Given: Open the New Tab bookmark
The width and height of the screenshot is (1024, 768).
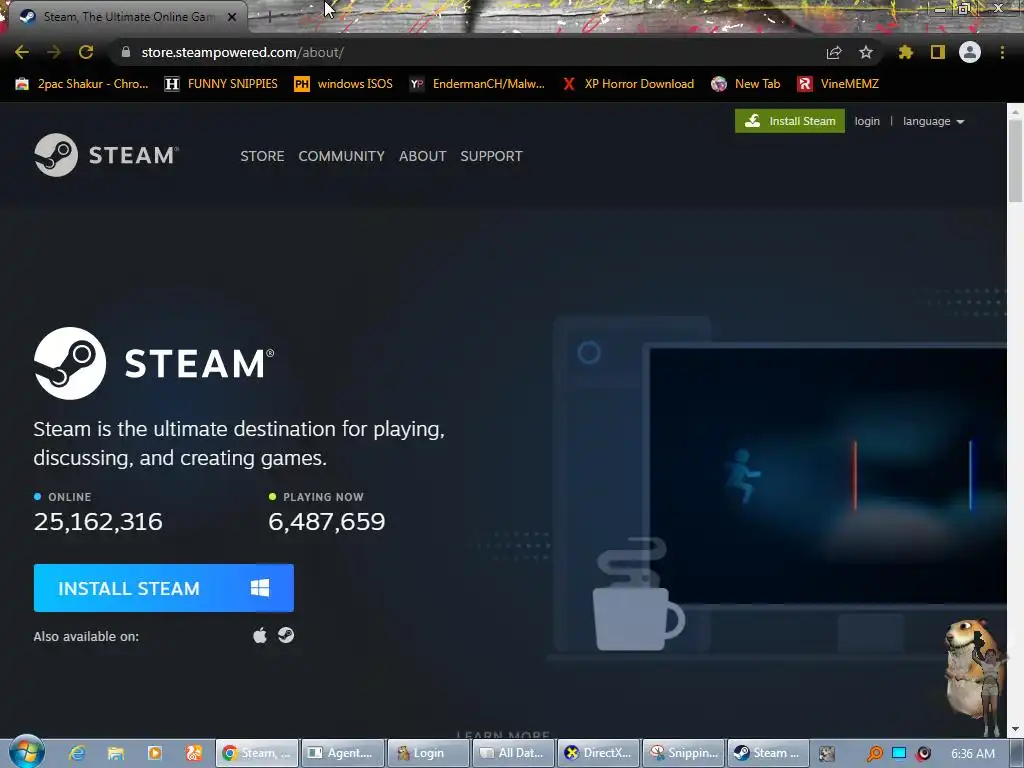Looking at the screenshot, I should pos(746,84).
